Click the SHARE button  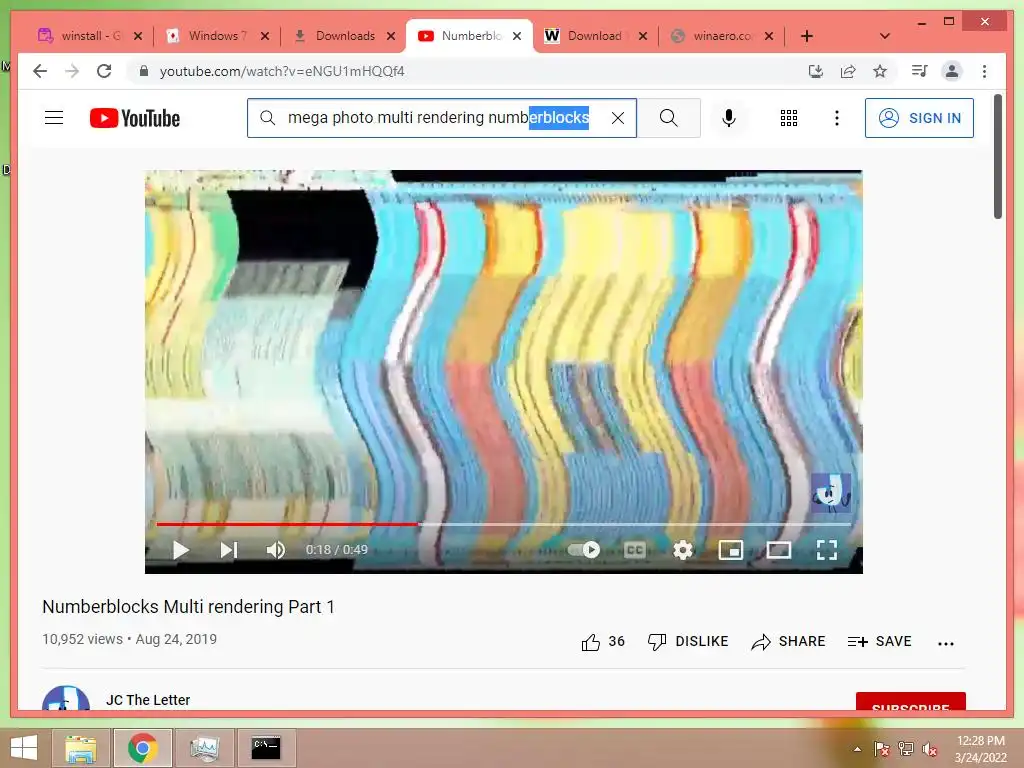click(x=788, y=642)
